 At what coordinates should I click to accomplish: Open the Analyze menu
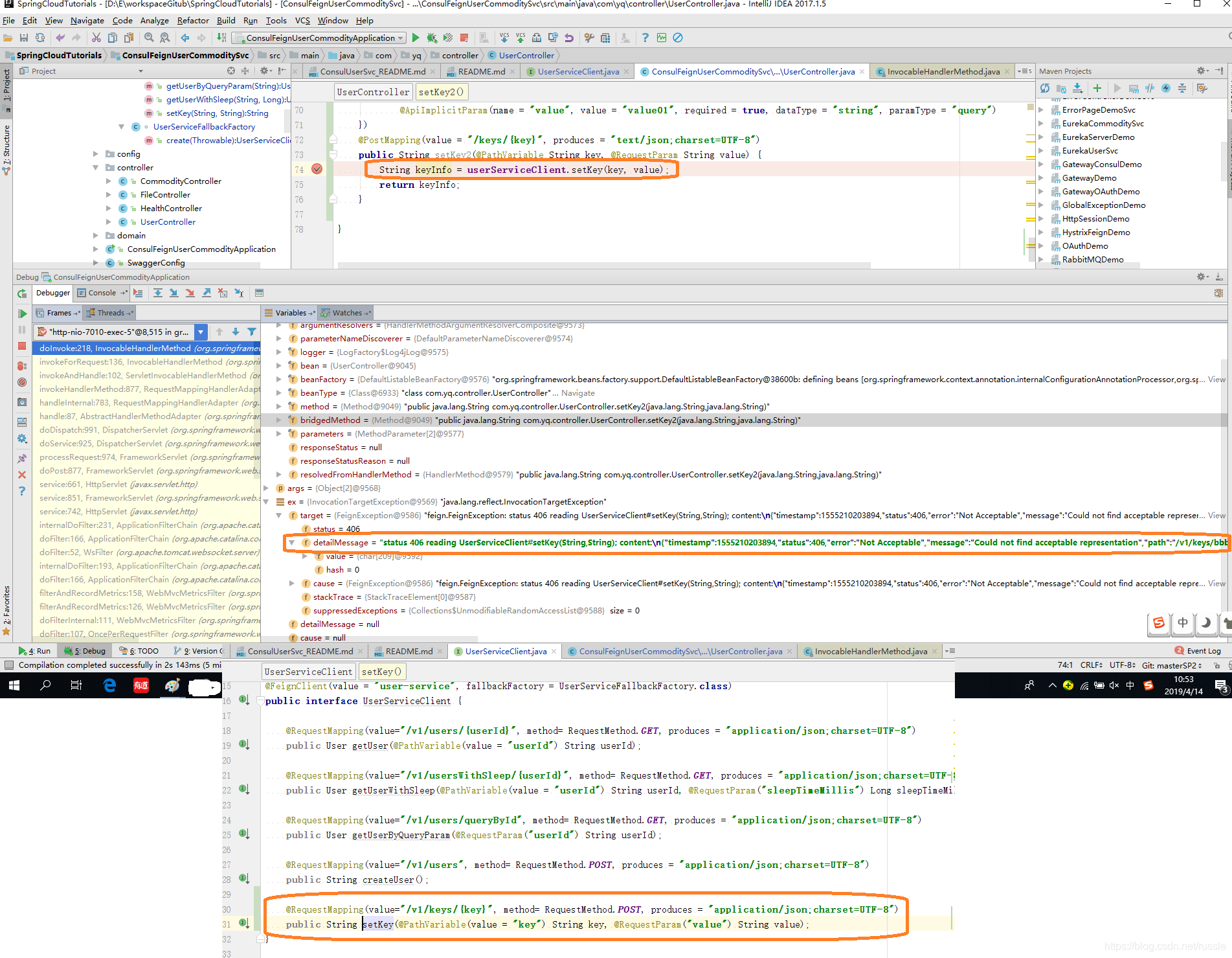(154, 21)
